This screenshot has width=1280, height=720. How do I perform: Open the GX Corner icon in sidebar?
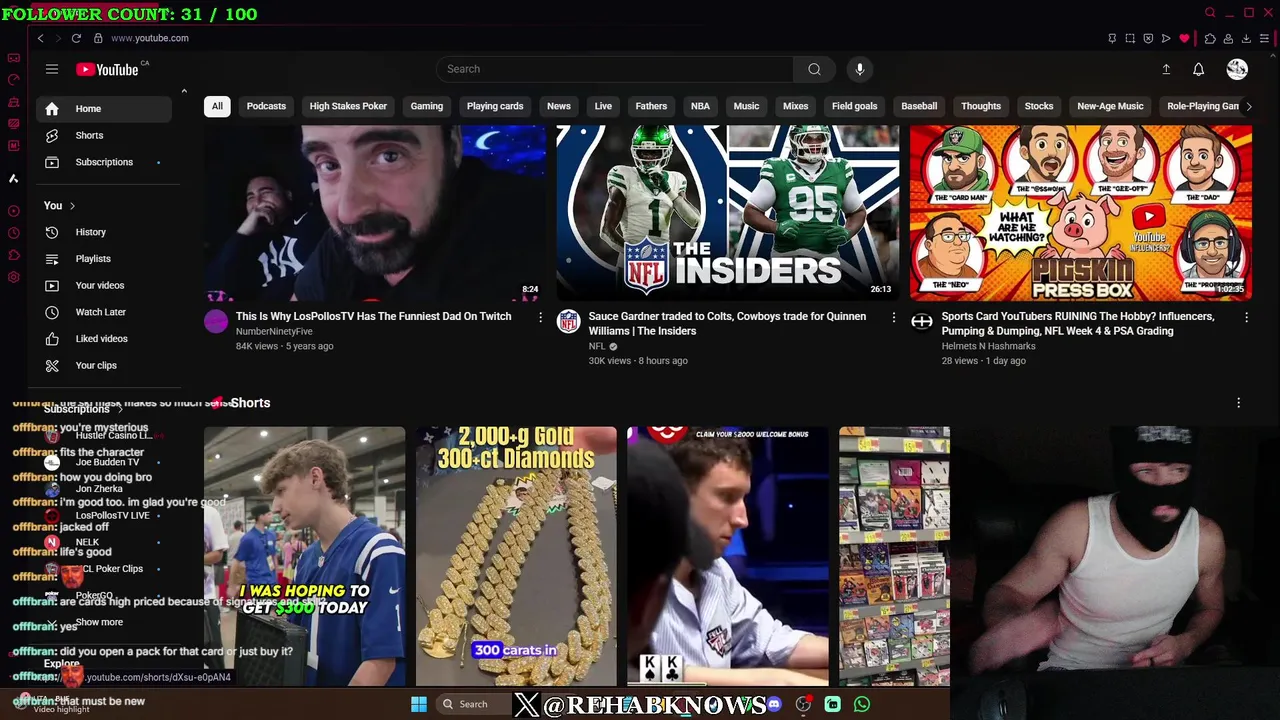tap(14, 58)
